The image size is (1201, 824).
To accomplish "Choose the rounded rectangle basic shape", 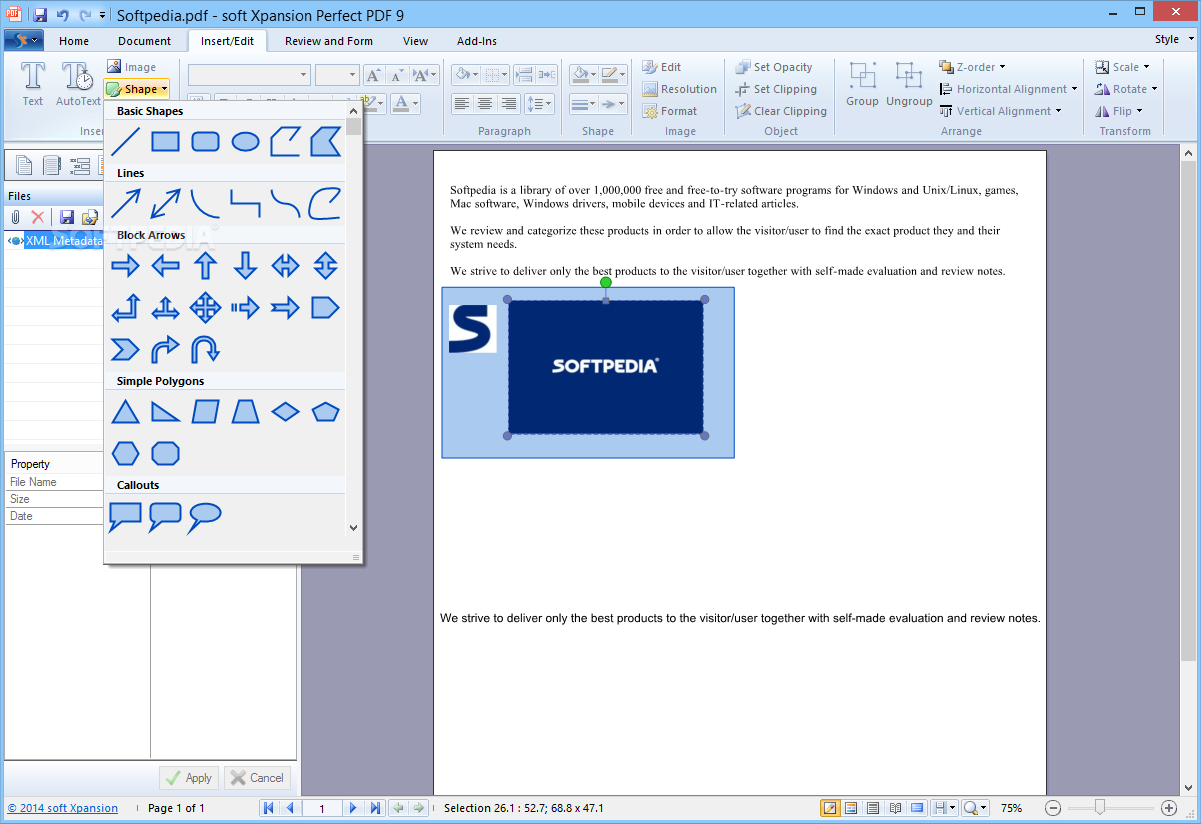I will tap(205, 142).
